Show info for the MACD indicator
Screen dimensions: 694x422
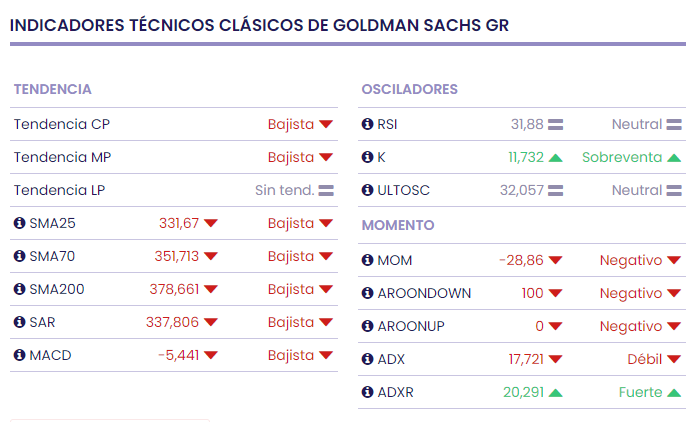pos(19,355)
